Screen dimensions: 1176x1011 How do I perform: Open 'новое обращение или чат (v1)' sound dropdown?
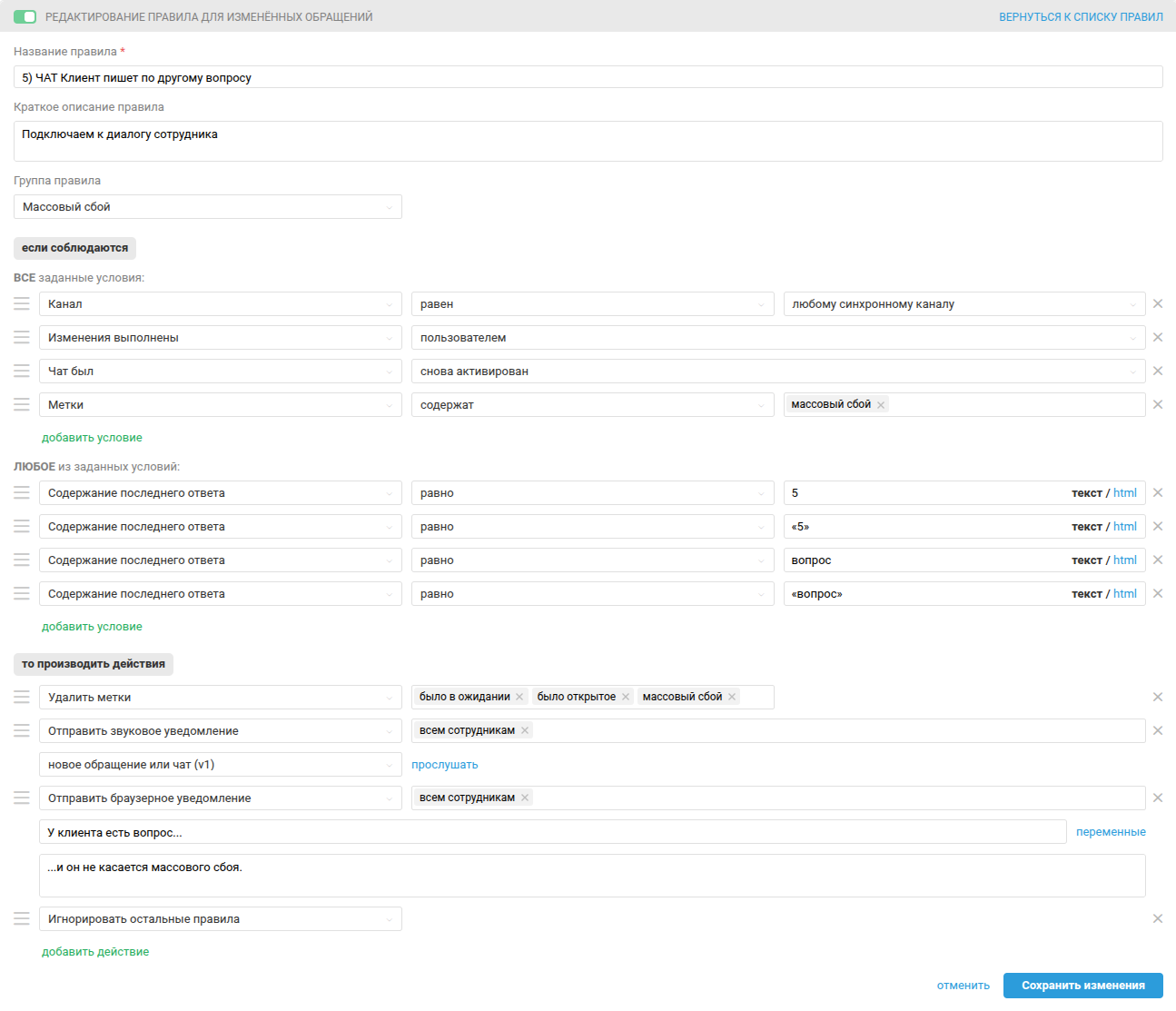click(220, 765)
